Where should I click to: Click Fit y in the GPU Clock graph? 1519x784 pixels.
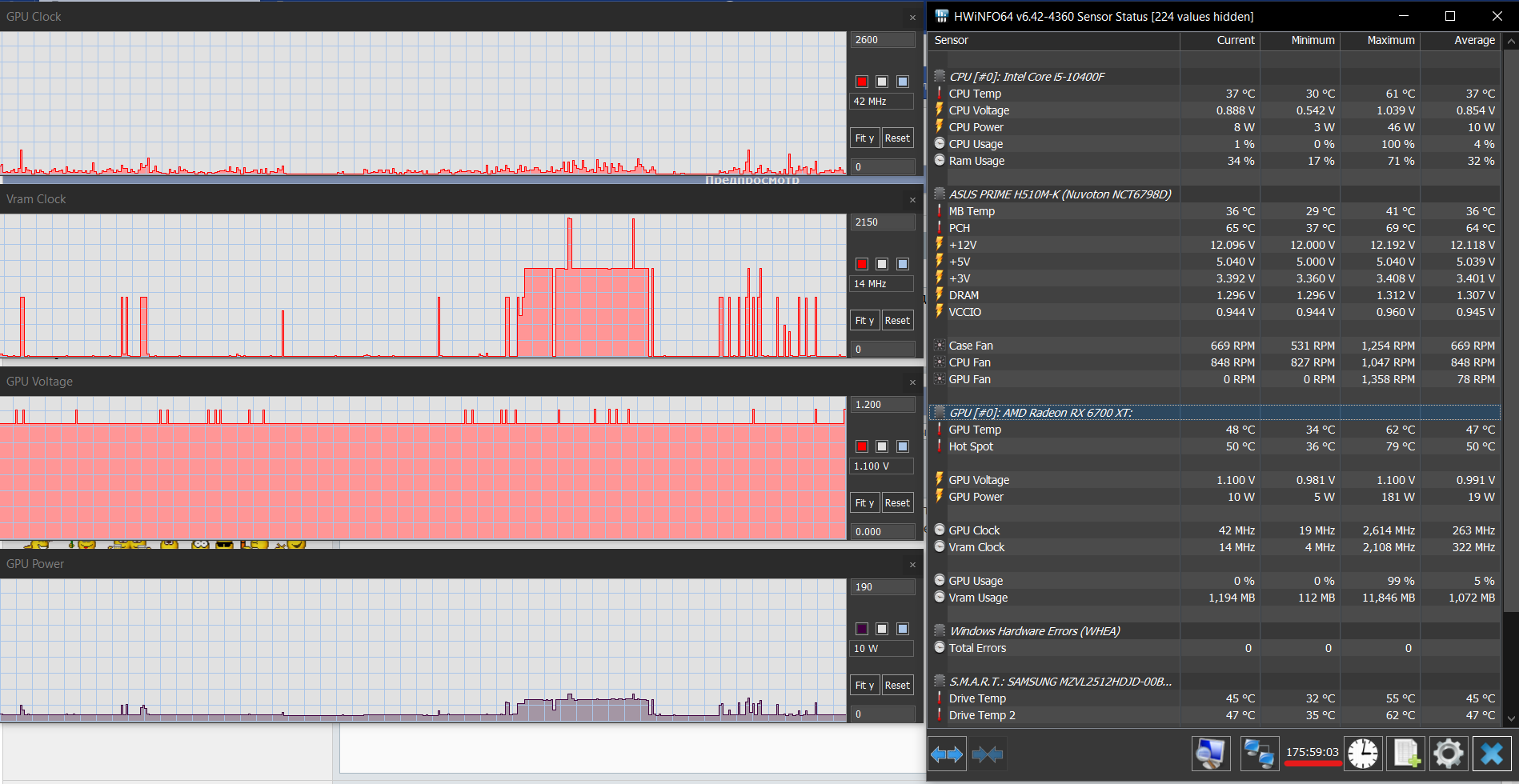(864, 138)
